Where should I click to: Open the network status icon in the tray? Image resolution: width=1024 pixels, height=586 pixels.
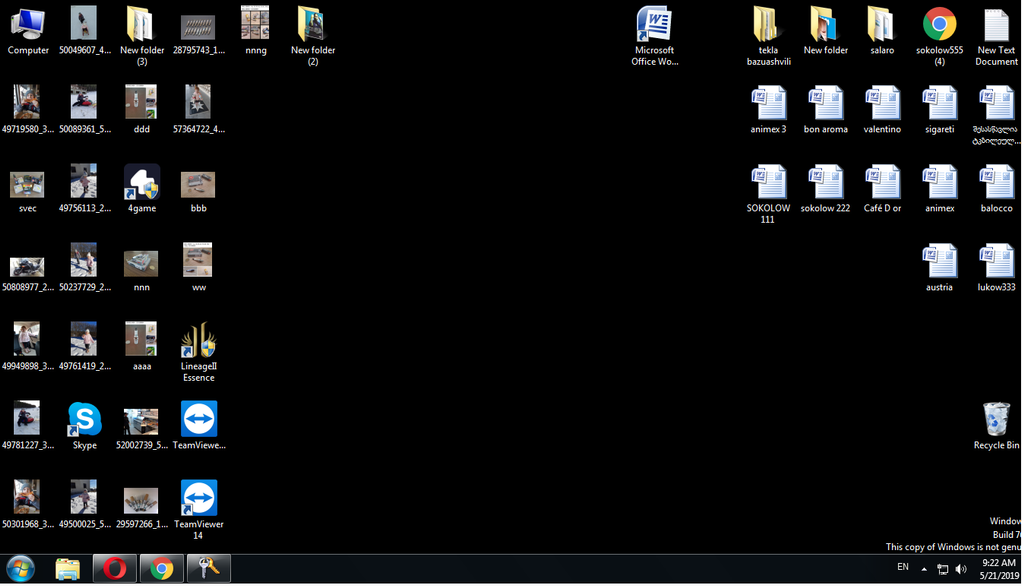click(x=941, y=569)
